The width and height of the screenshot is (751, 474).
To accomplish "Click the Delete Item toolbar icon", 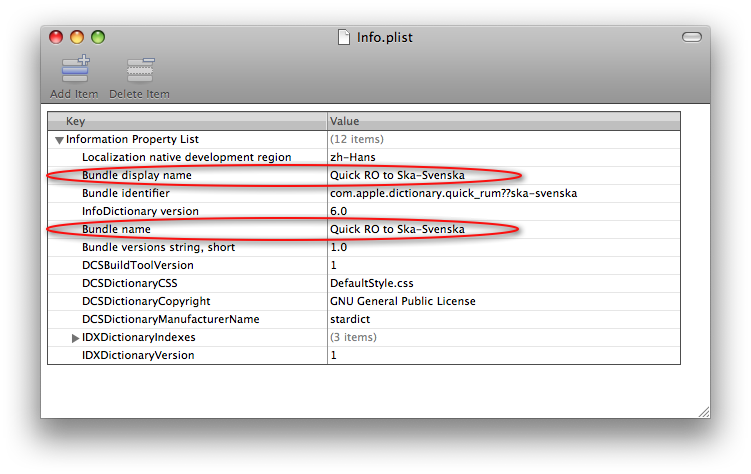I will click(x=139, y=70).
